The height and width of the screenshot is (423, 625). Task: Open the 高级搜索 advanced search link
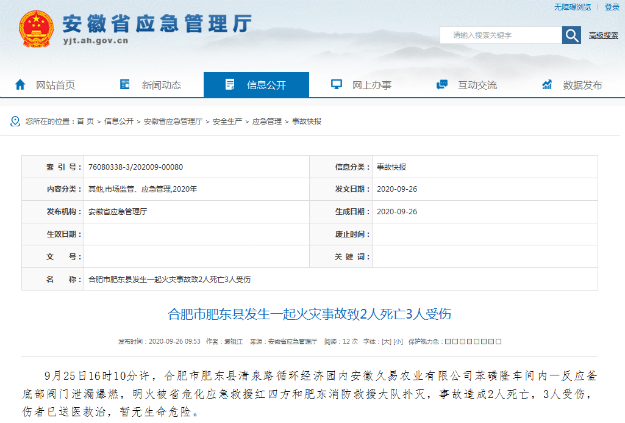603,35
